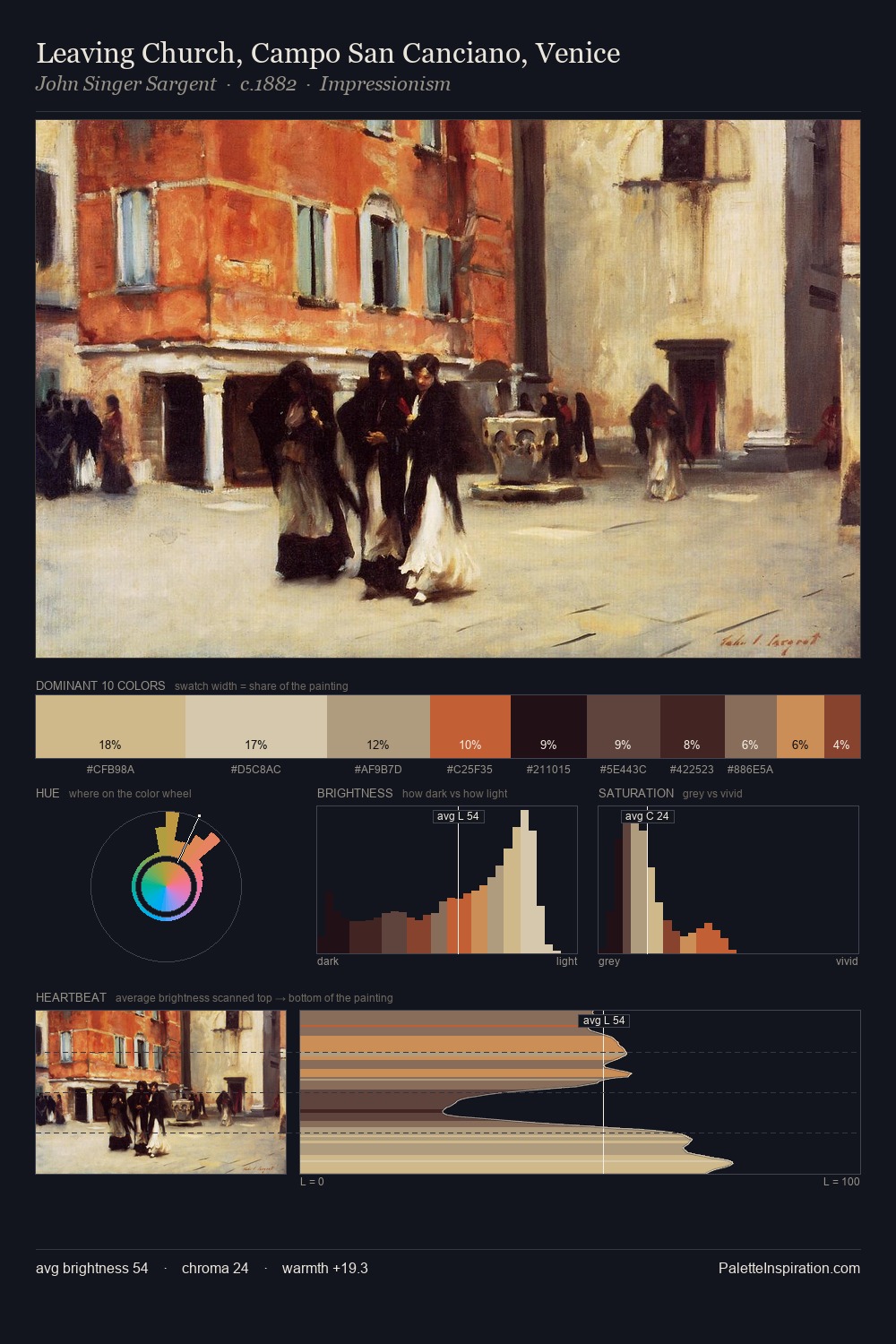This screenshot has width=896, height=1344.
Task: Select hex label #AF9B7D
Action: tap(378, 770)
